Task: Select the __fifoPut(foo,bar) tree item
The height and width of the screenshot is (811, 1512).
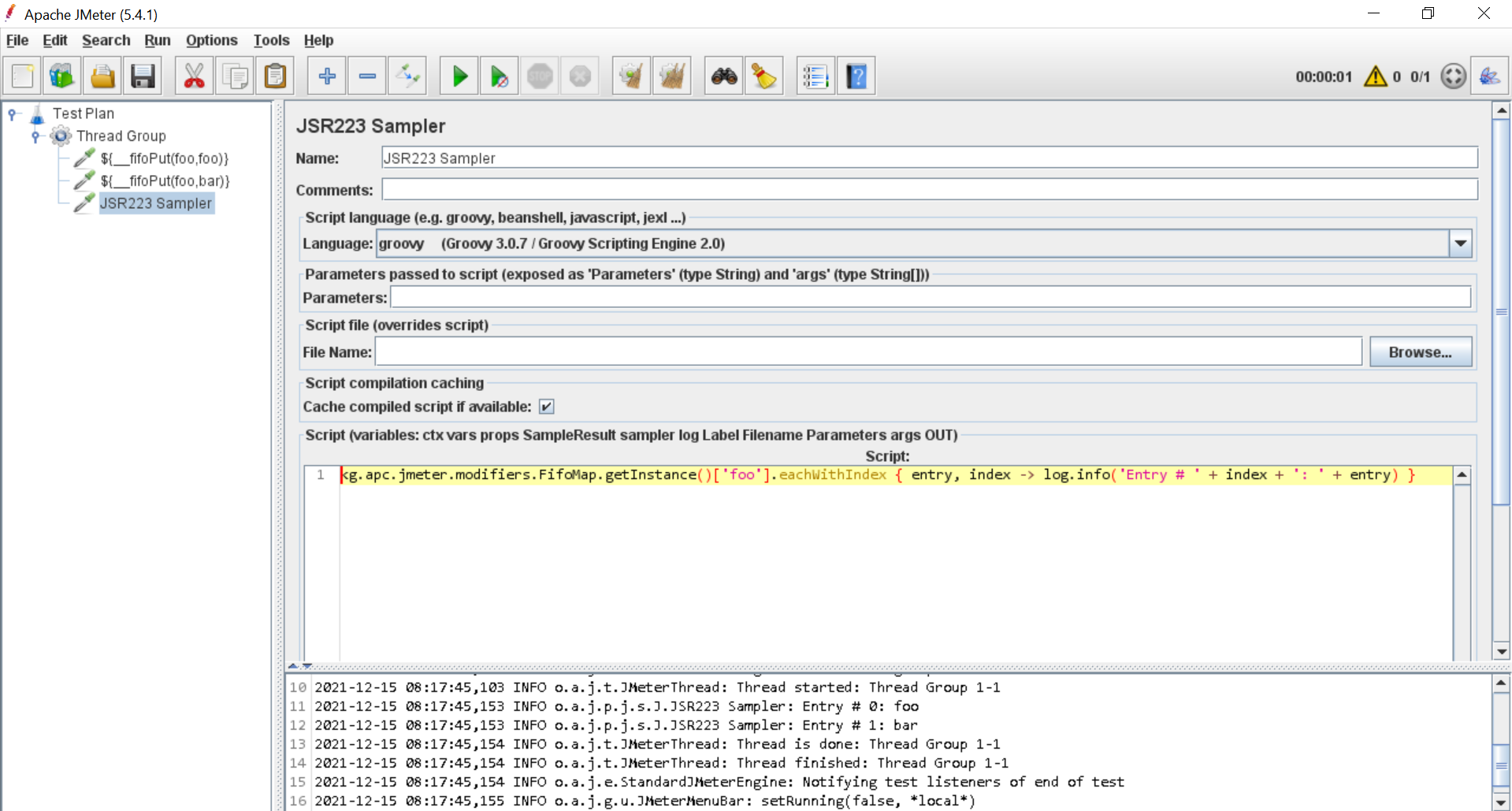Action: (165, 181)
